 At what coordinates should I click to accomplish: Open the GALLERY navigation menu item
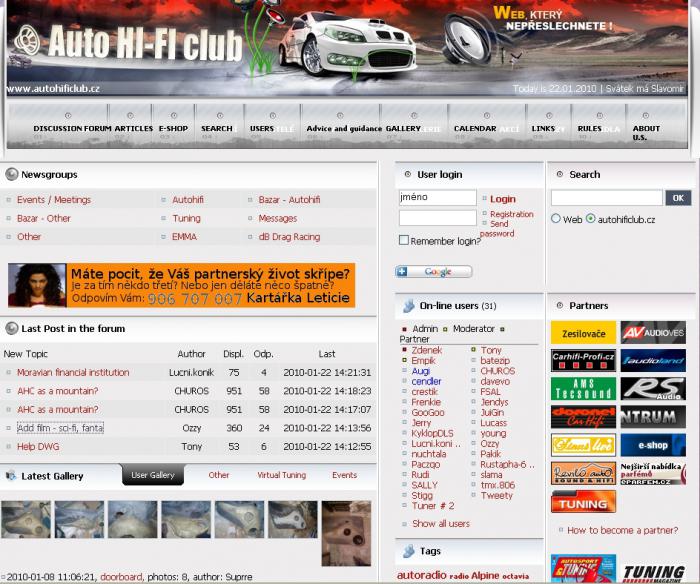[403, 128]
